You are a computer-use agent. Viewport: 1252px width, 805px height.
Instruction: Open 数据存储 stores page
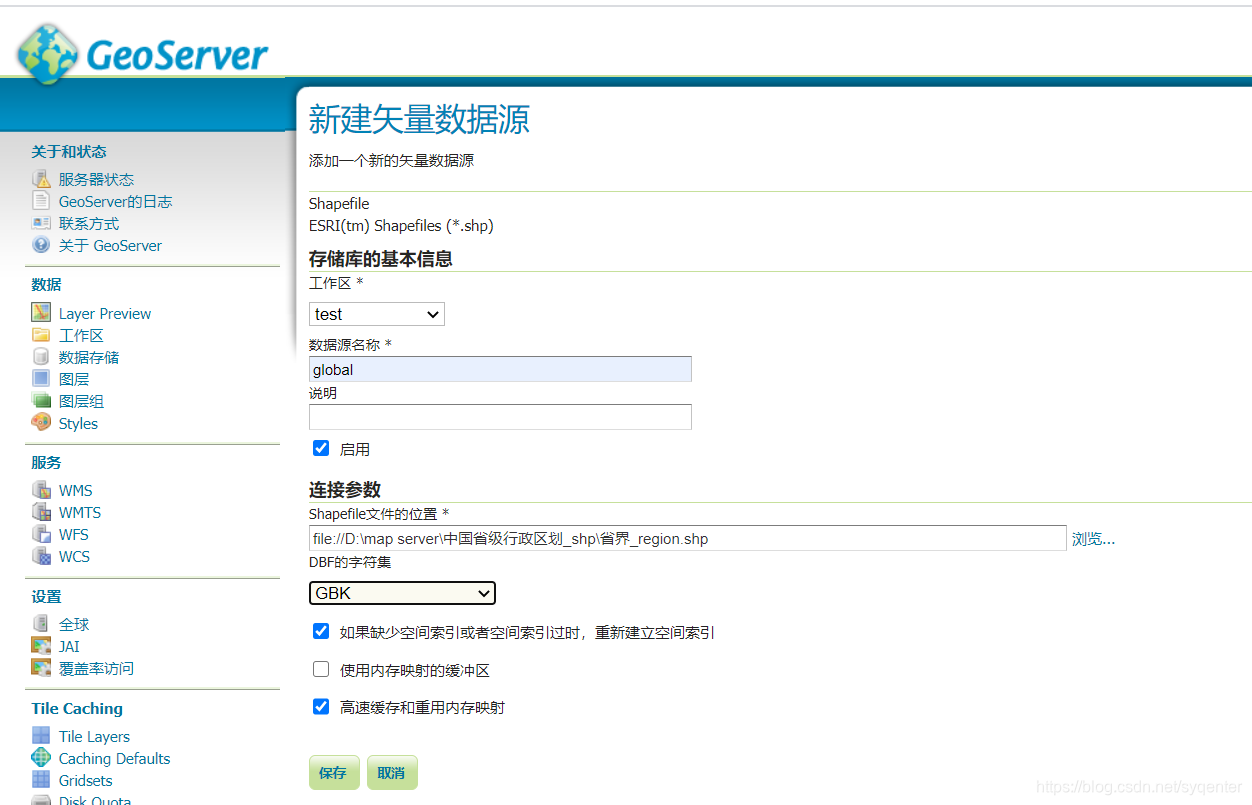pos(89,357)
